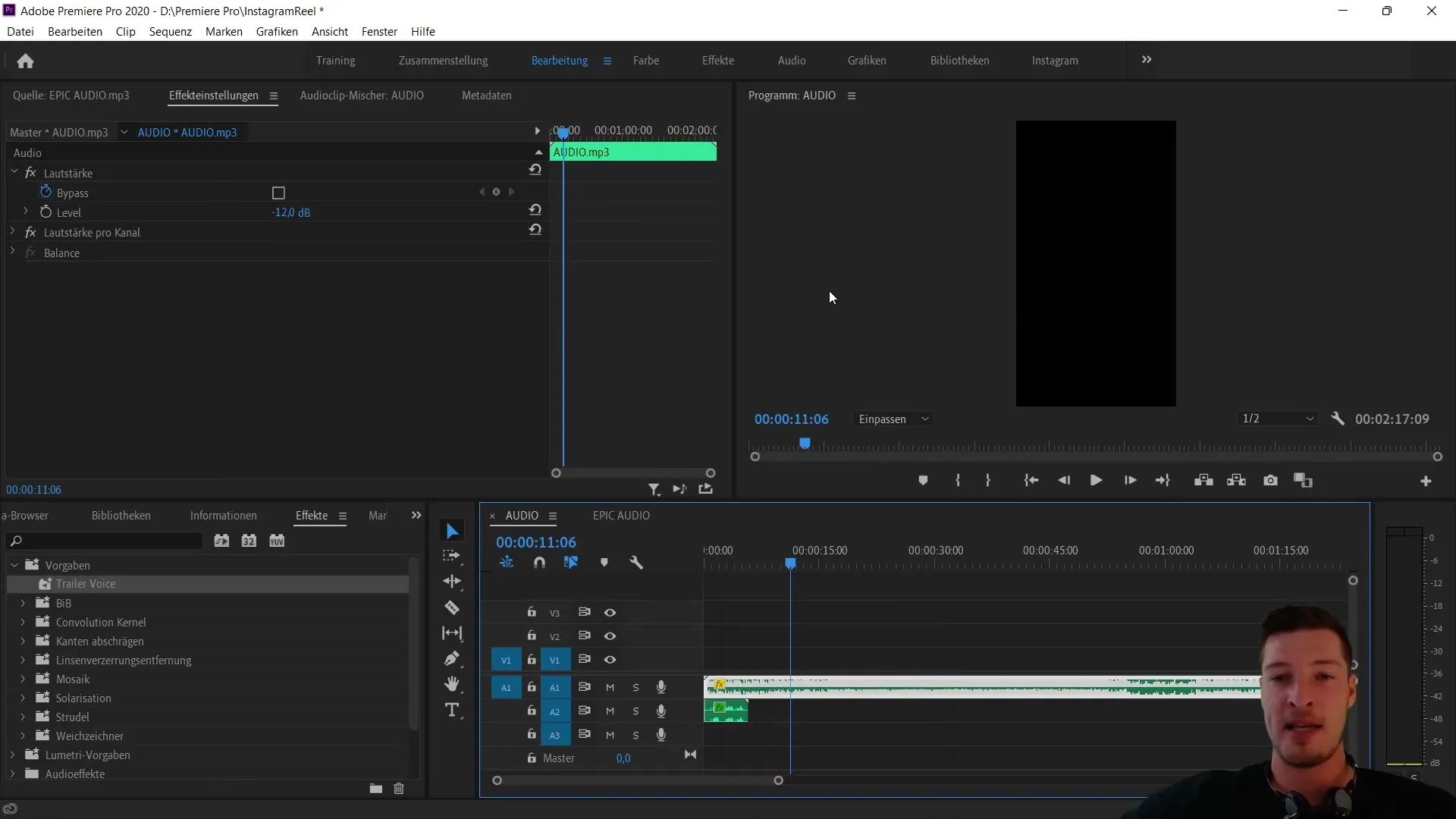Click the Export Frame button

click(1270, 481)
